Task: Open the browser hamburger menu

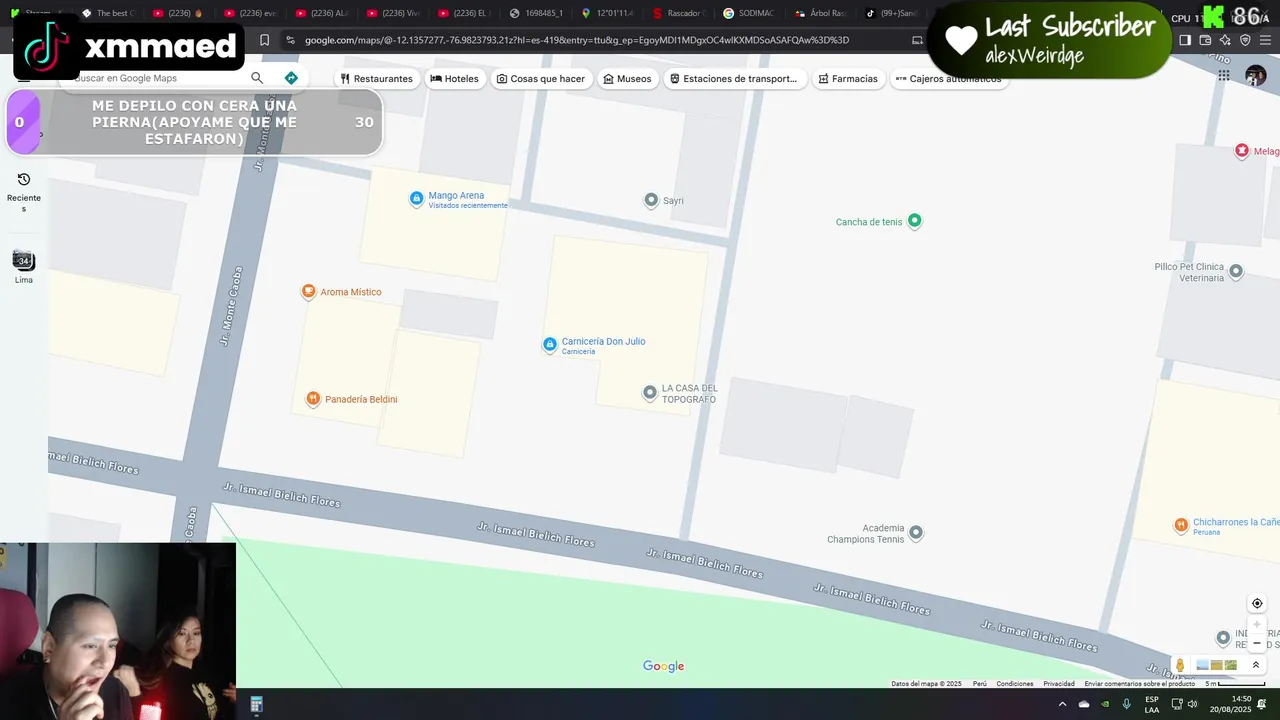Action: tap(1265, 40)
